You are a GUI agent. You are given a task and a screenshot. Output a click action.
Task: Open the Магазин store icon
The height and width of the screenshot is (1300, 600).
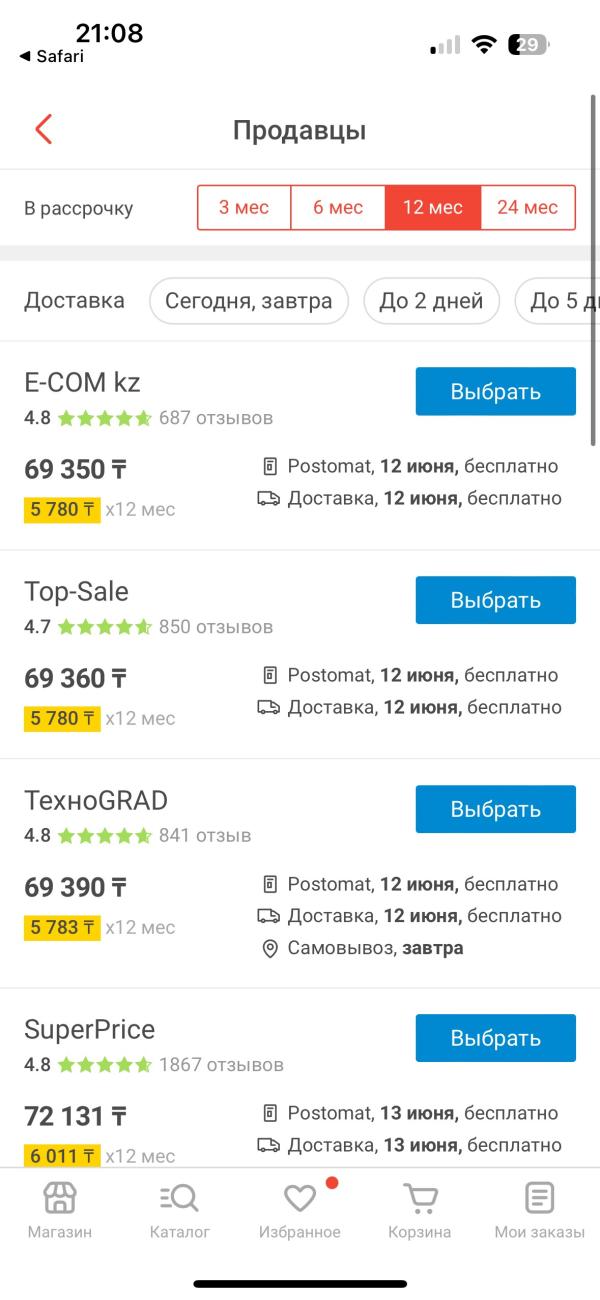(60, 1197)
